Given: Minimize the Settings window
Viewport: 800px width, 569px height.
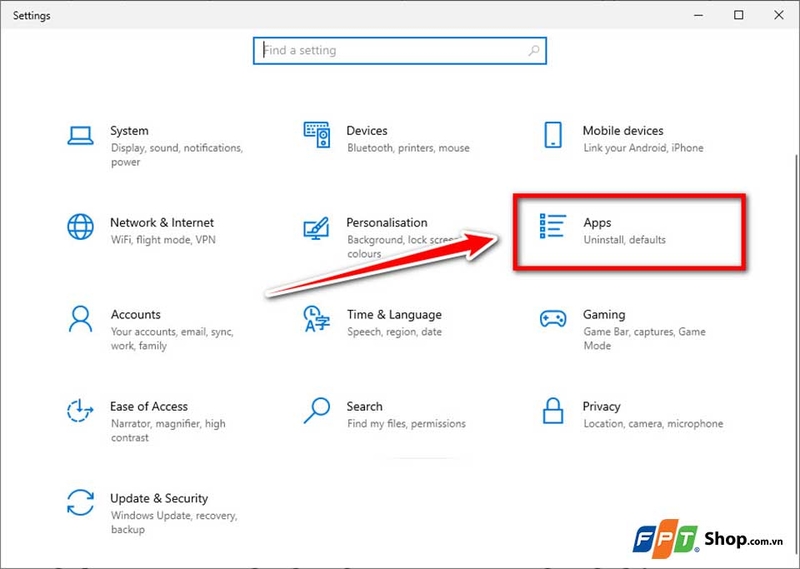Looking at the screenshot, I should tap(698, 15).
